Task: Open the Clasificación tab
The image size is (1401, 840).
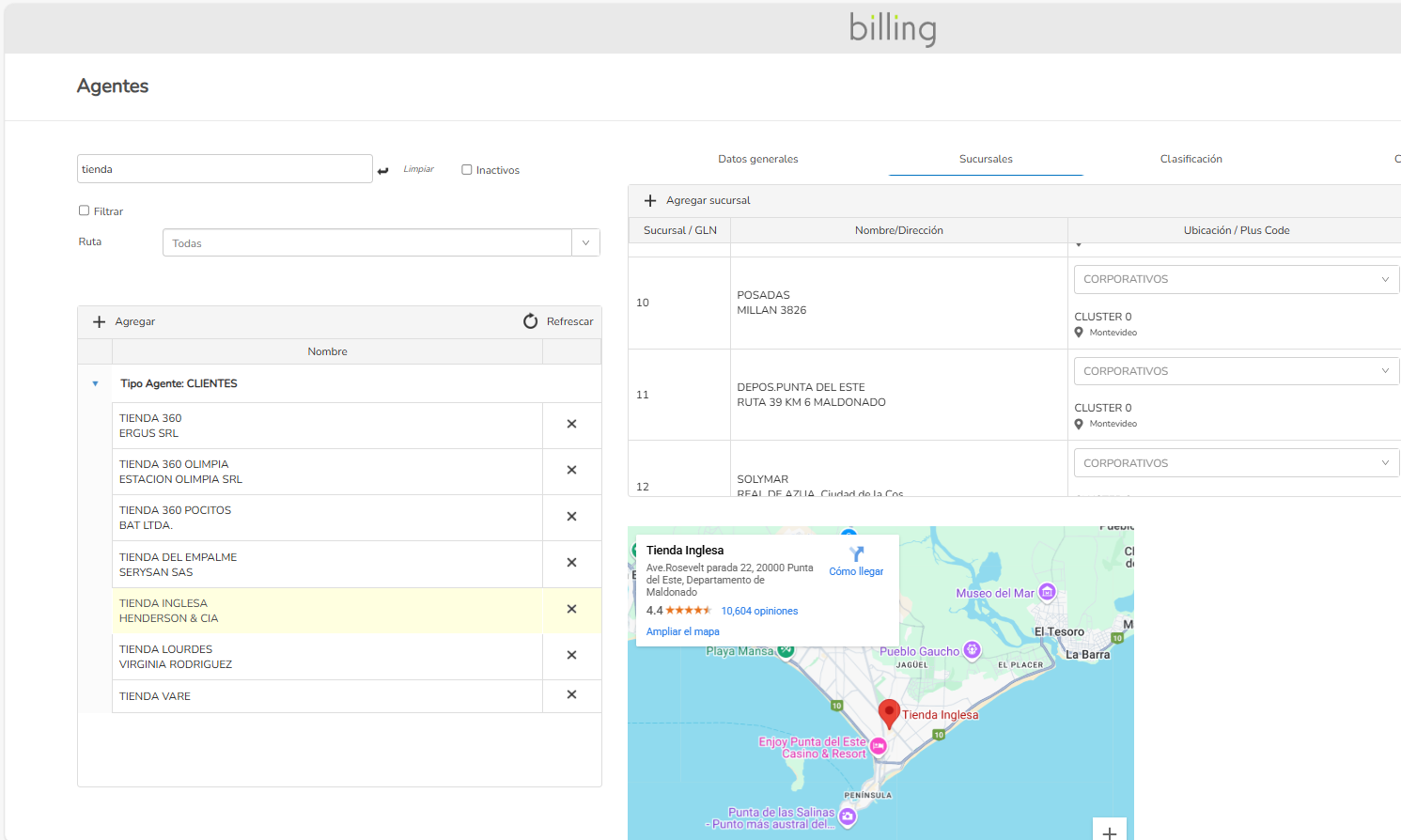Action: pyautogui.click(x=1191, y=160)
